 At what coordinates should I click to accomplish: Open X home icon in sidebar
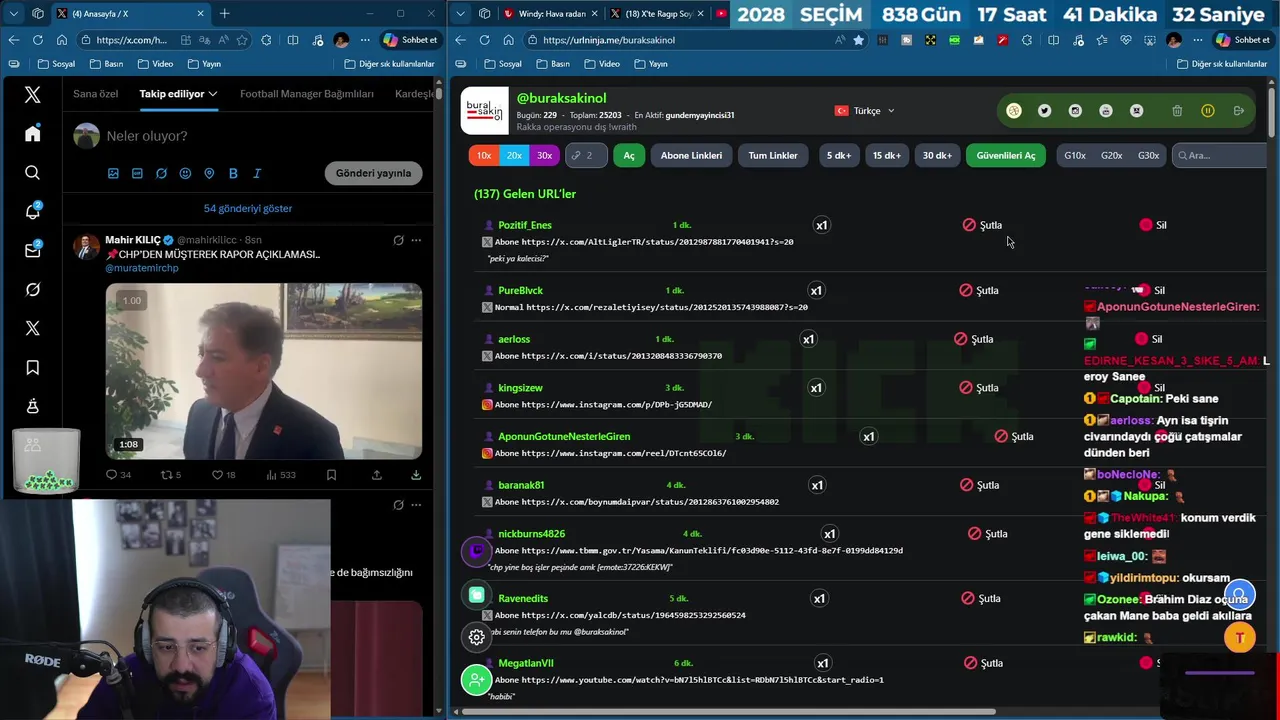(x=33, y=134)
